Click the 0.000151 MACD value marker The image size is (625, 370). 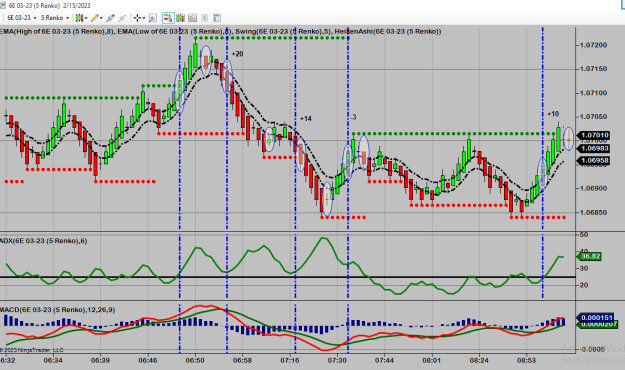coord(596,318)
